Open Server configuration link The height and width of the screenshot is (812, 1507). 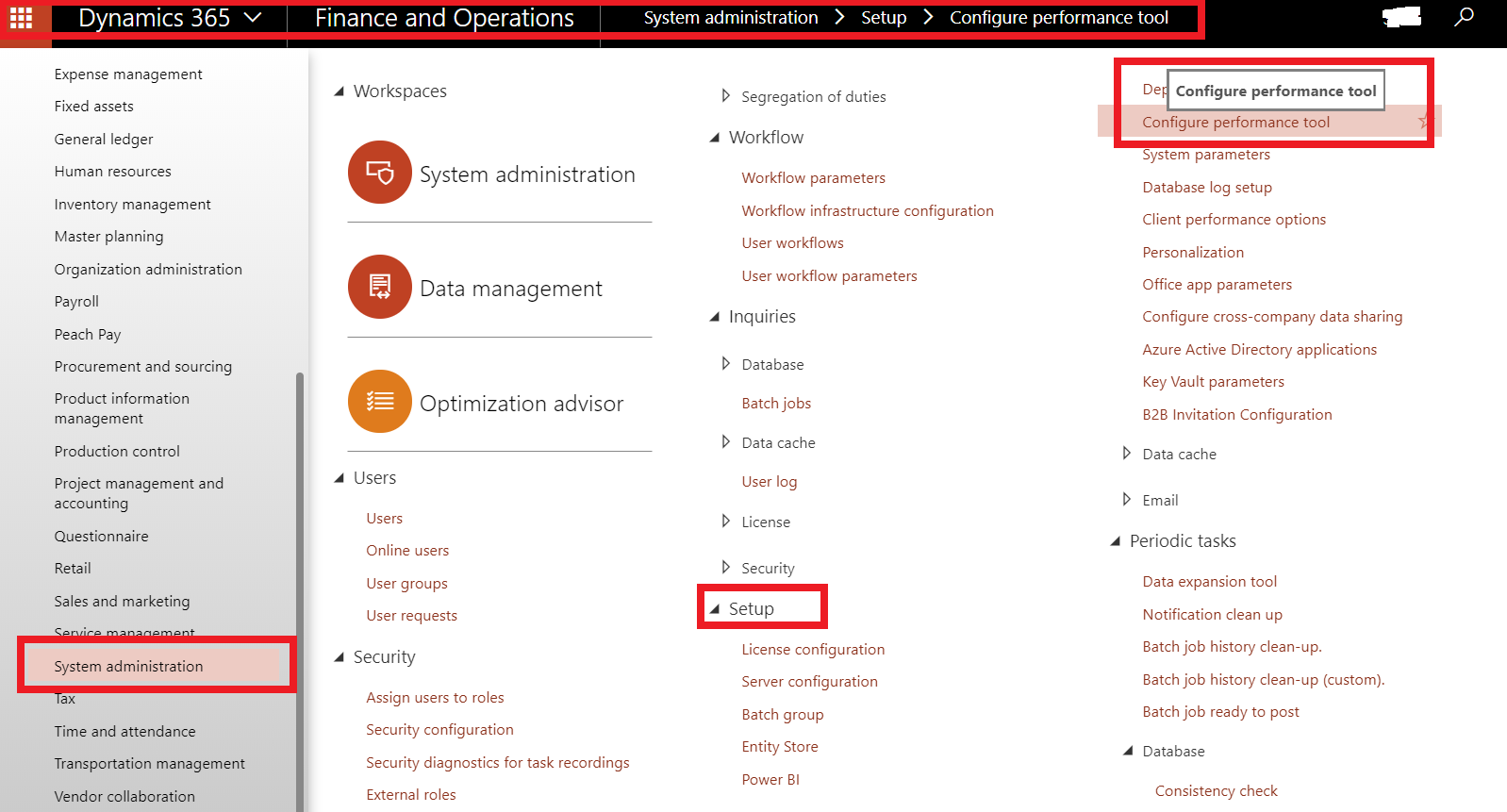[809, 681]
